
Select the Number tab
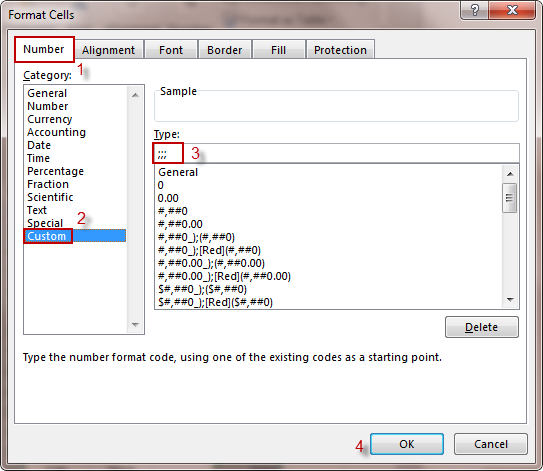pyautogui.click(x=44, y=50)
